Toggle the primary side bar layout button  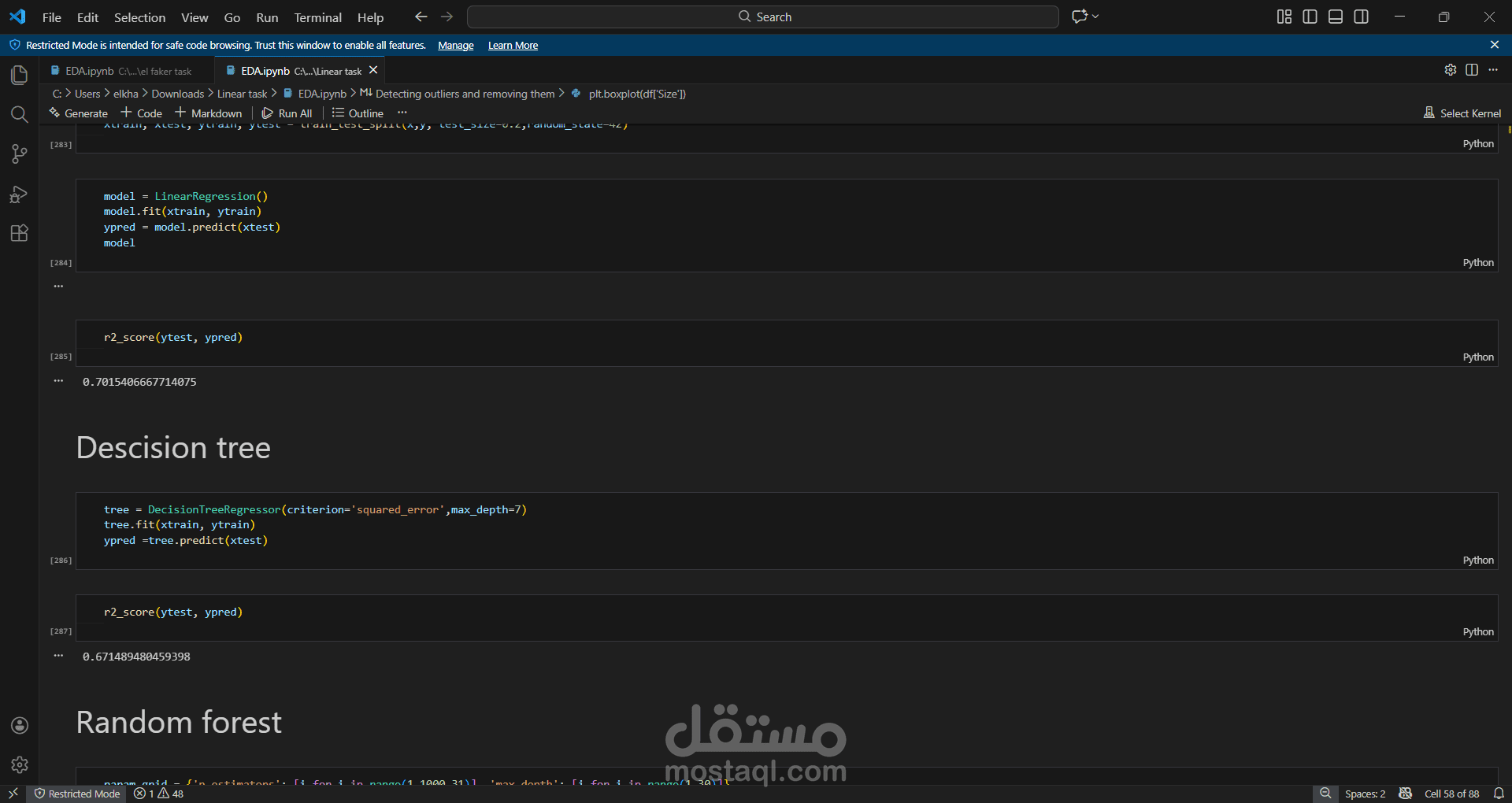click(1310, 17)
